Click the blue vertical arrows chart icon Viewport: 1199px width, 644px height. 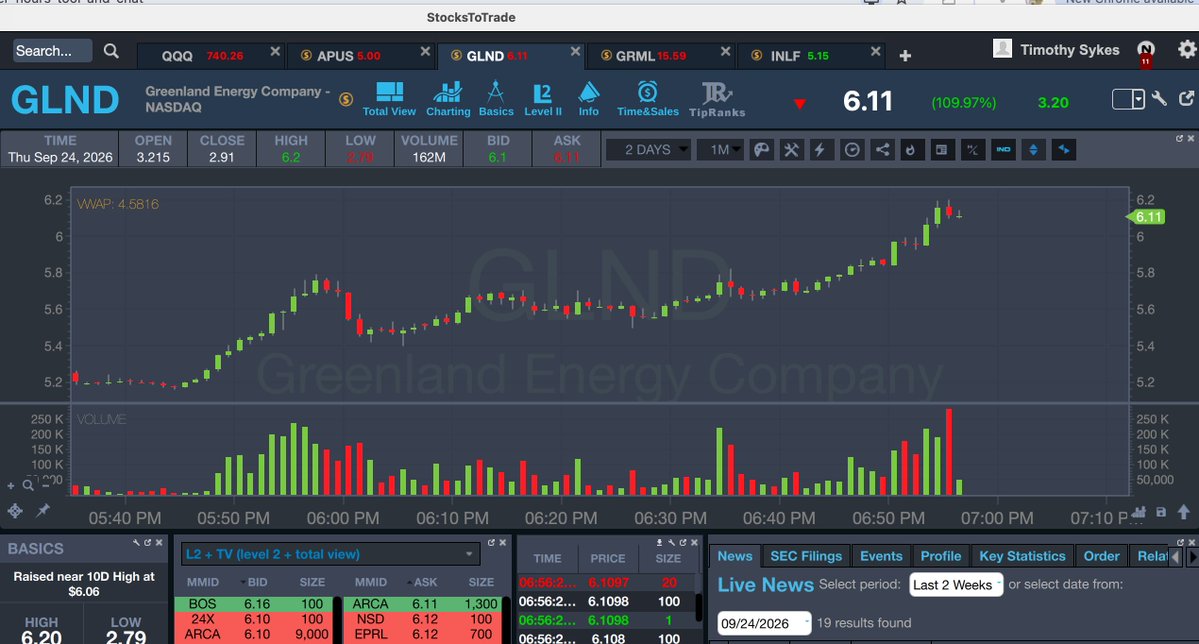point(1033,150)
